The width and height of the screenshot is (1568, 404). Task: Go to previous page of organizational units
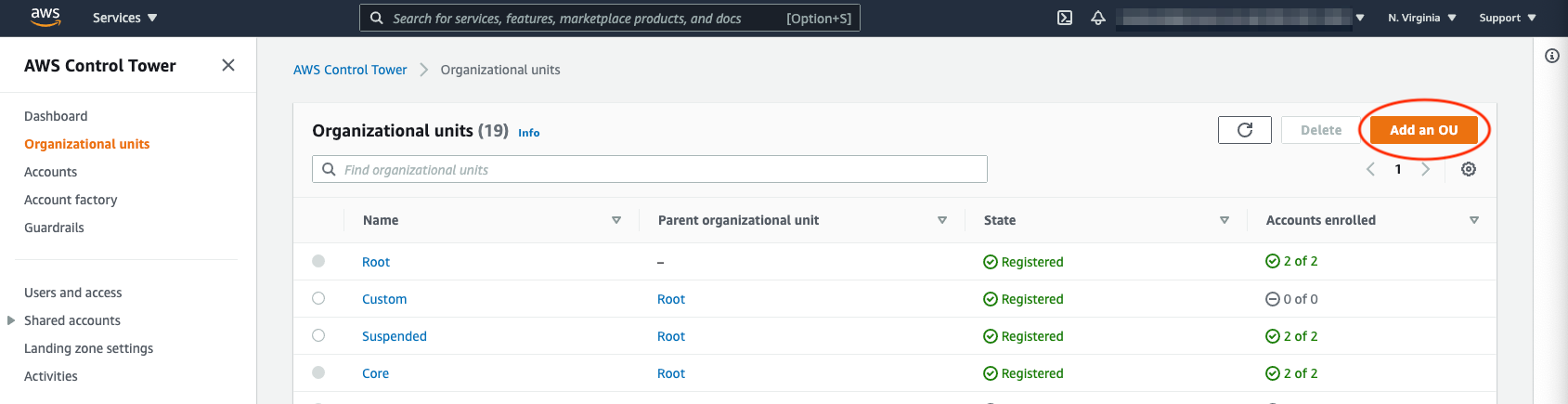tap(1370, 169)
